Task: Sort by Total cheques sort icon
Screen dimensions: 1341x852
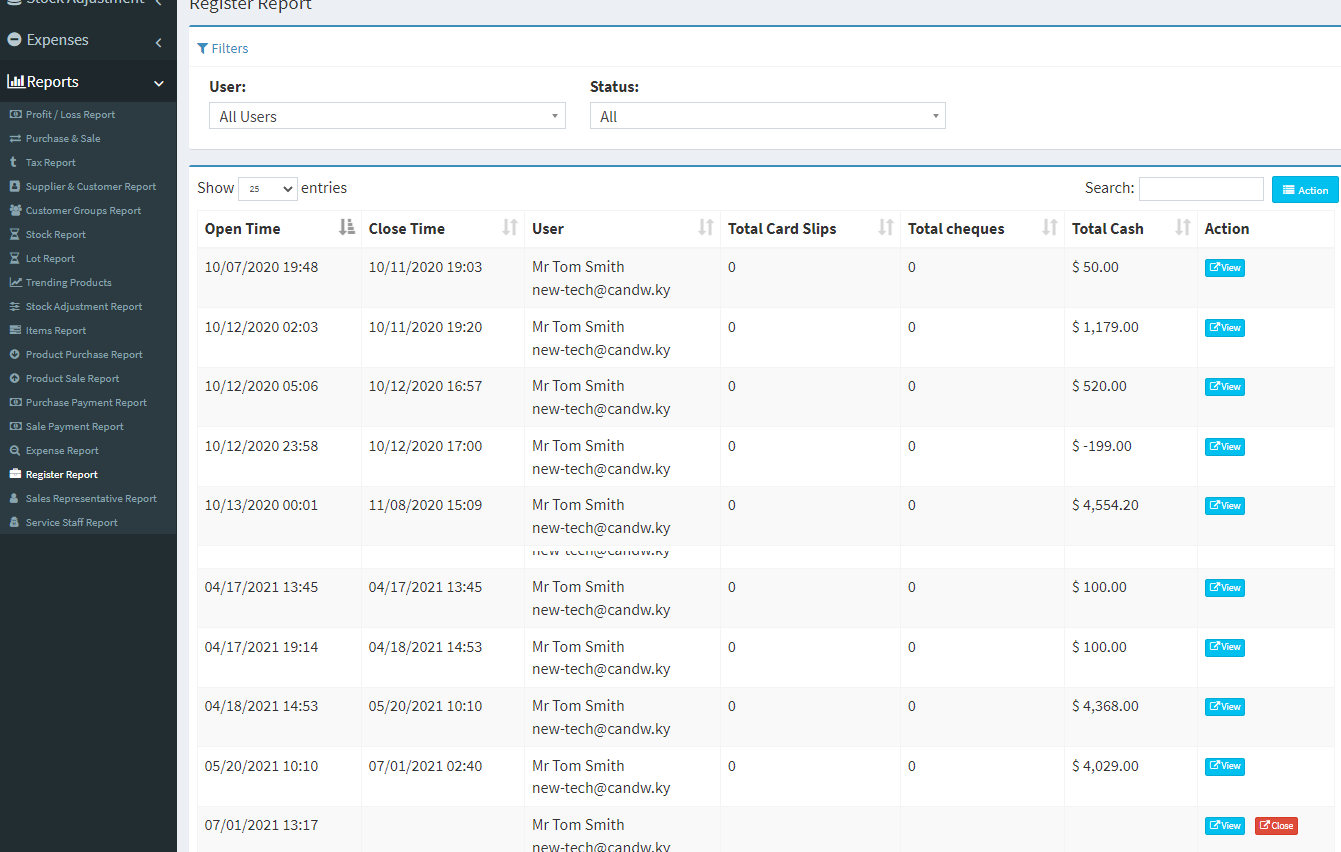Action: (1050, 228)
